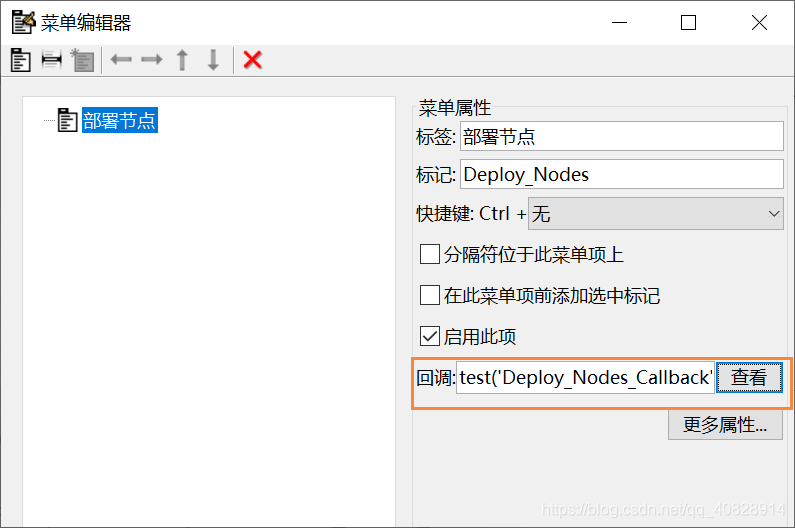The image size is (795, 528).
Task: Click the 标签 input field containing 部署节点
Action: coord(622,136)
